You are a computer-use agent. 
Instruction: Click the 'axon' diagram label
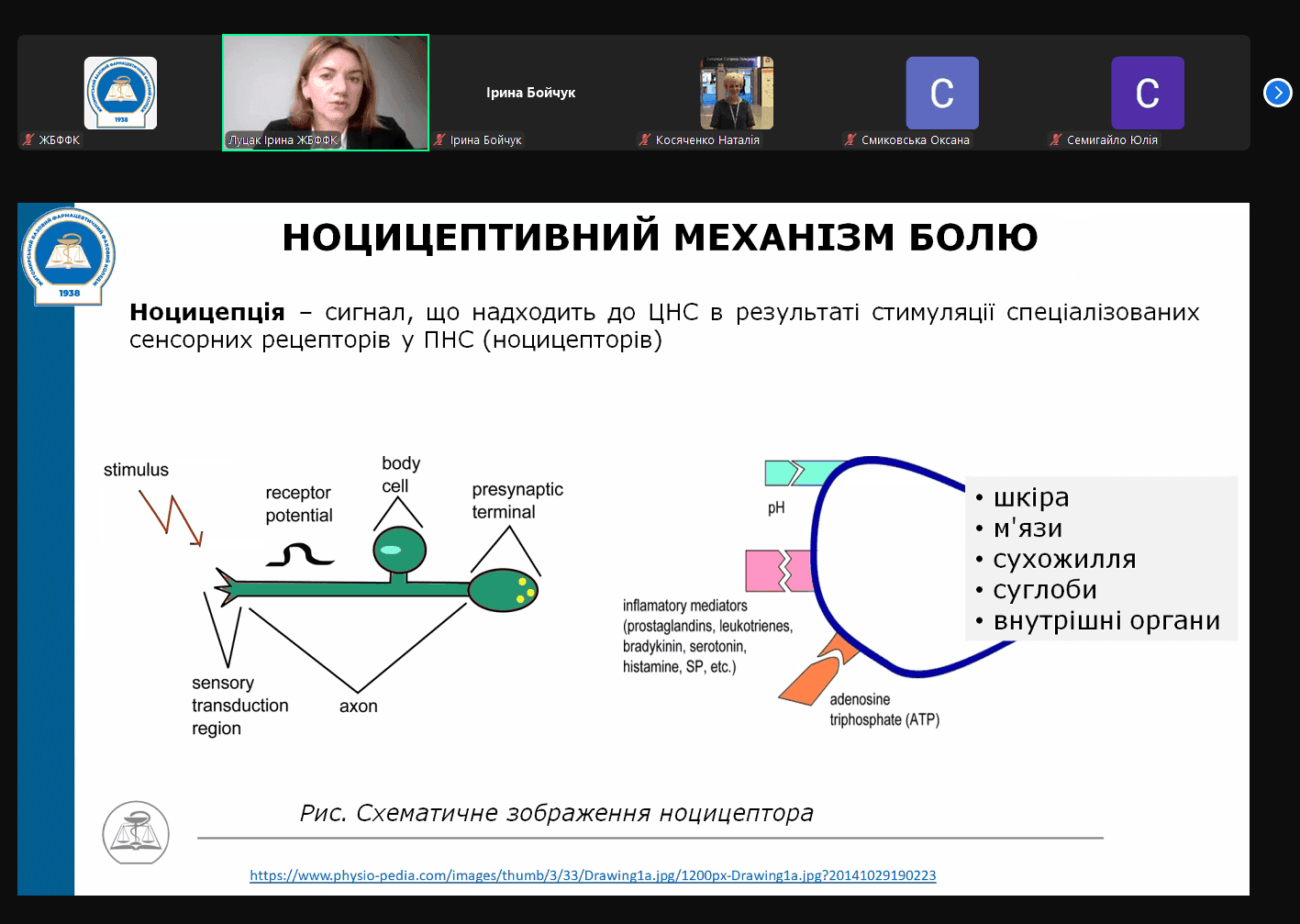click(359, 707)
